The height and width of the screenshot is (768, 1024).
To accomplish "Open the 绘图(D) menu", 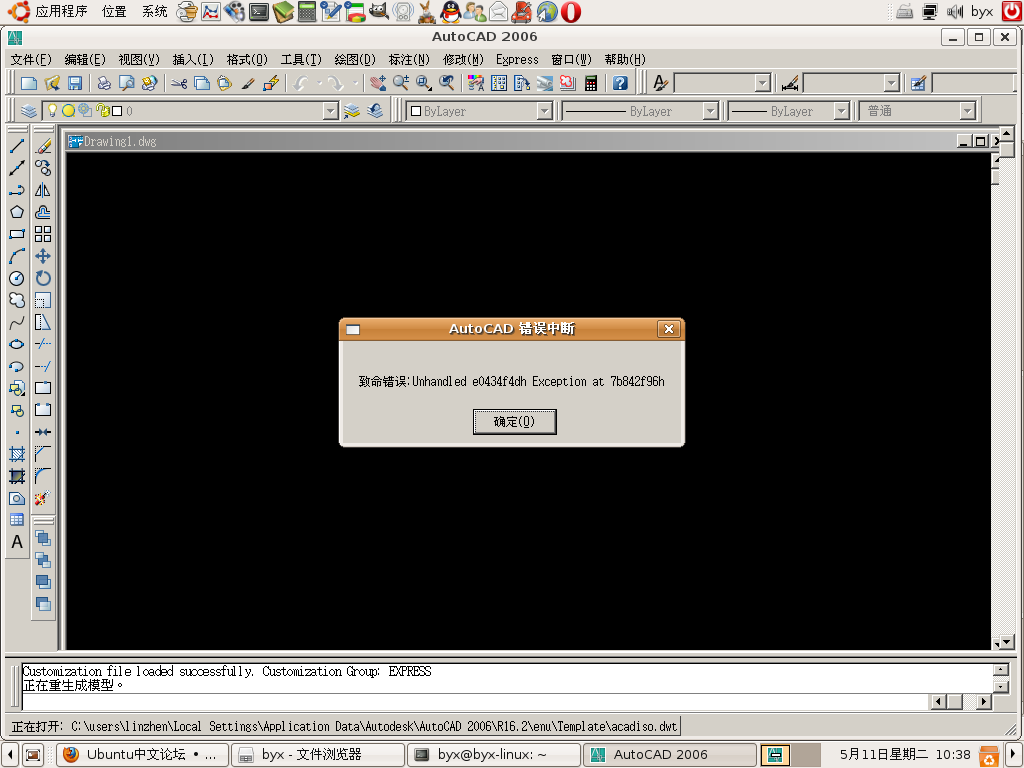I will [x=355, y=59].
